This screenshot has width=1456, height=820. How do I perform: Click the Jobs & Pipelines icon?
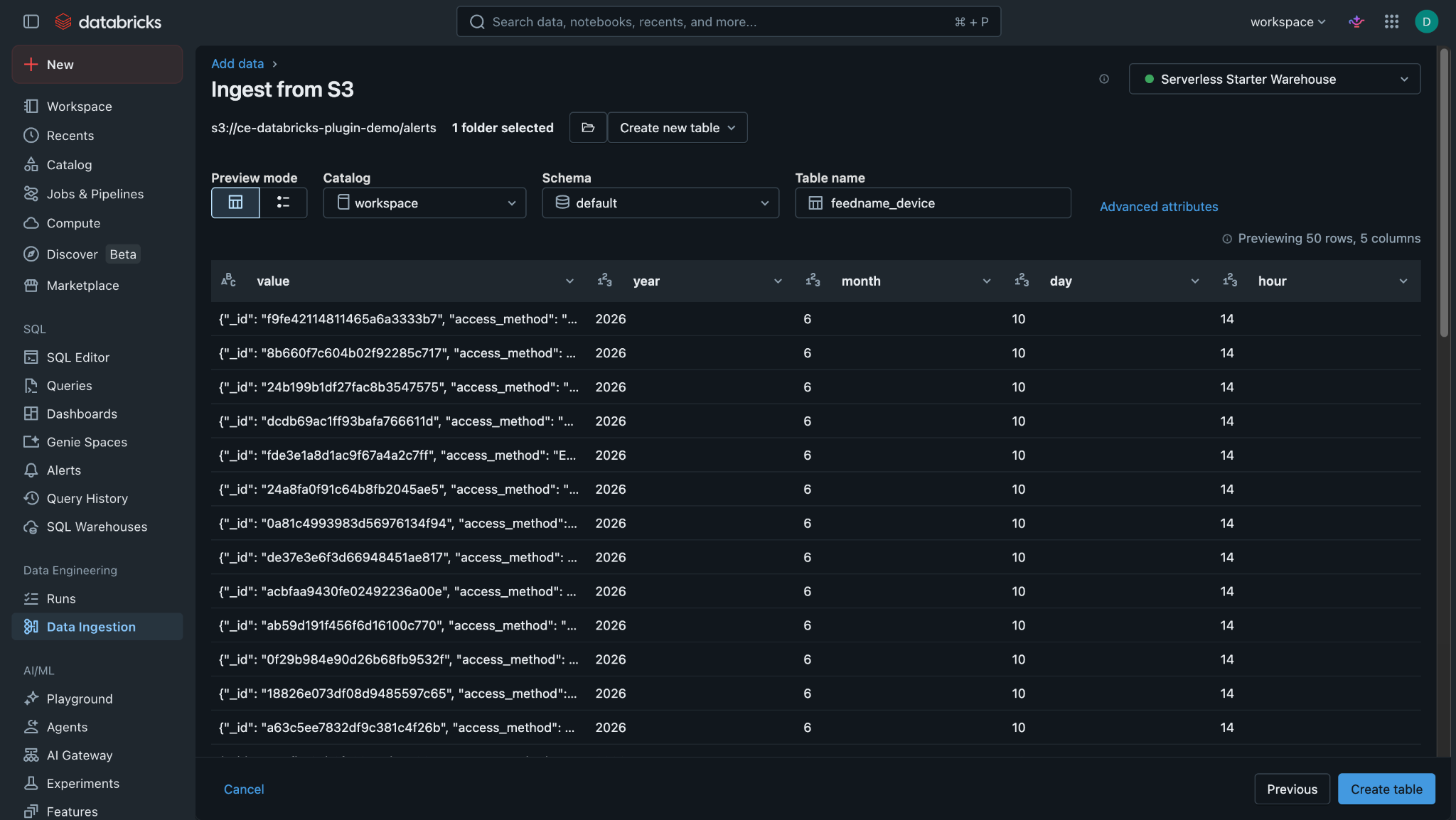point(31,193)
